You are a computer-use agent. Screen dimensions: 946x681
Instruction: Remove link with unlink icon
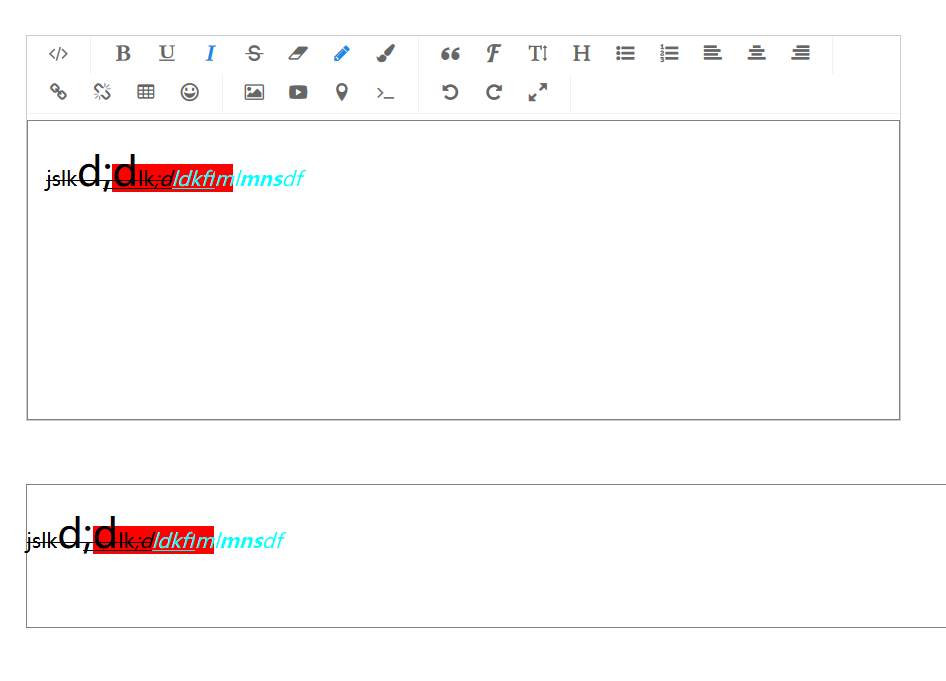coord(102,92)
